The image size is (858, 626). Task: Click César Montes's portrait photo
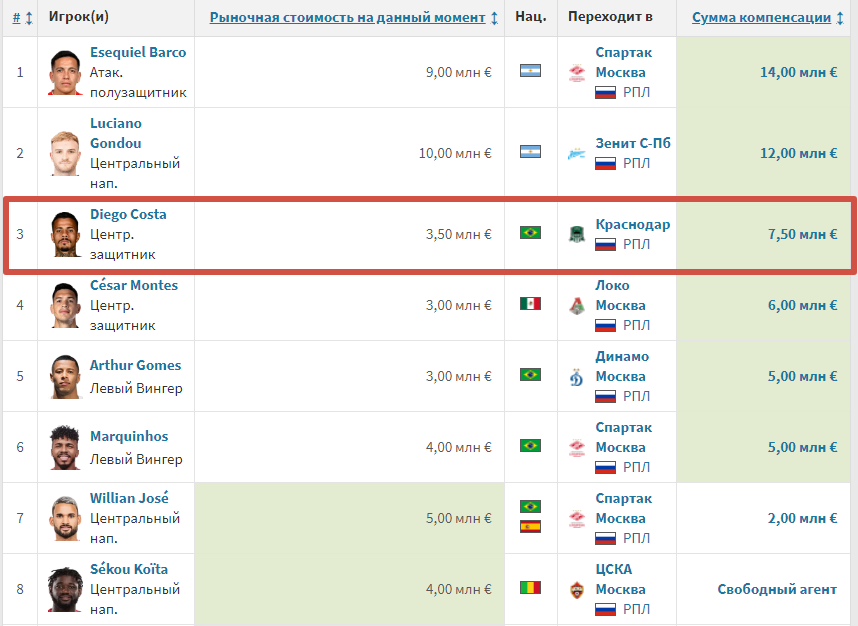pos(65,305)
